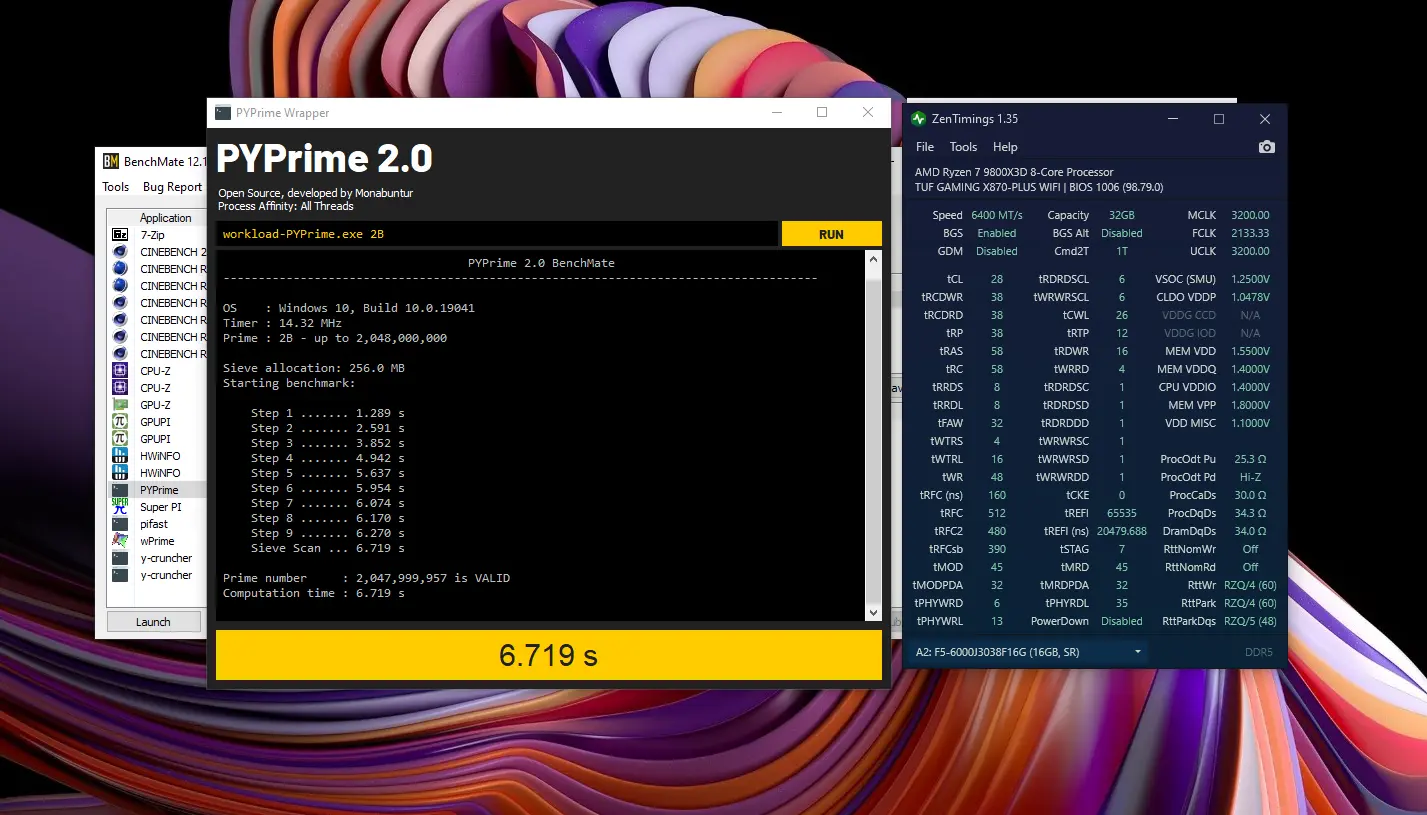
Task: Open the Tools menu in BenchMate
Action: (x=116, y=187)
